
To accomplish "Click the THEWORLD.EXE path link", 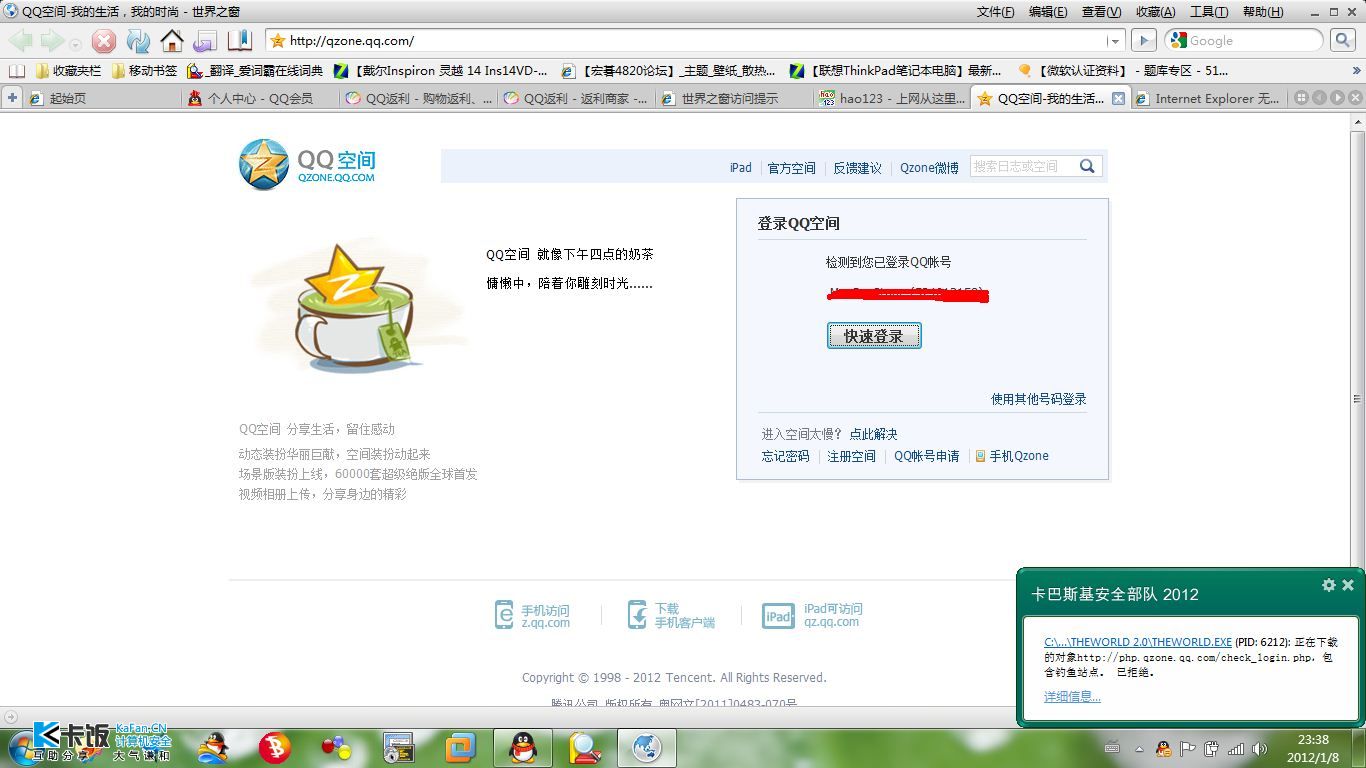I will pyautogui.click(x=1138, y=642).
